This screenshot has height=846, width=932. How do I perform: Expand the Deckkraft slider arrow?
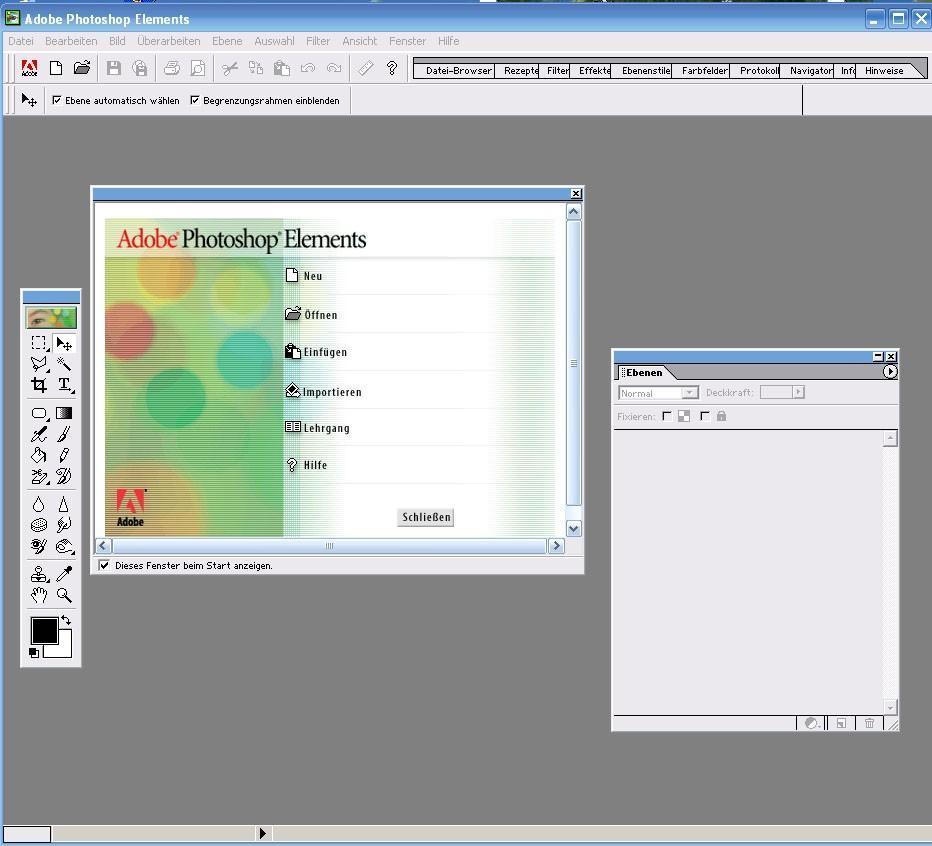point(798,392)
